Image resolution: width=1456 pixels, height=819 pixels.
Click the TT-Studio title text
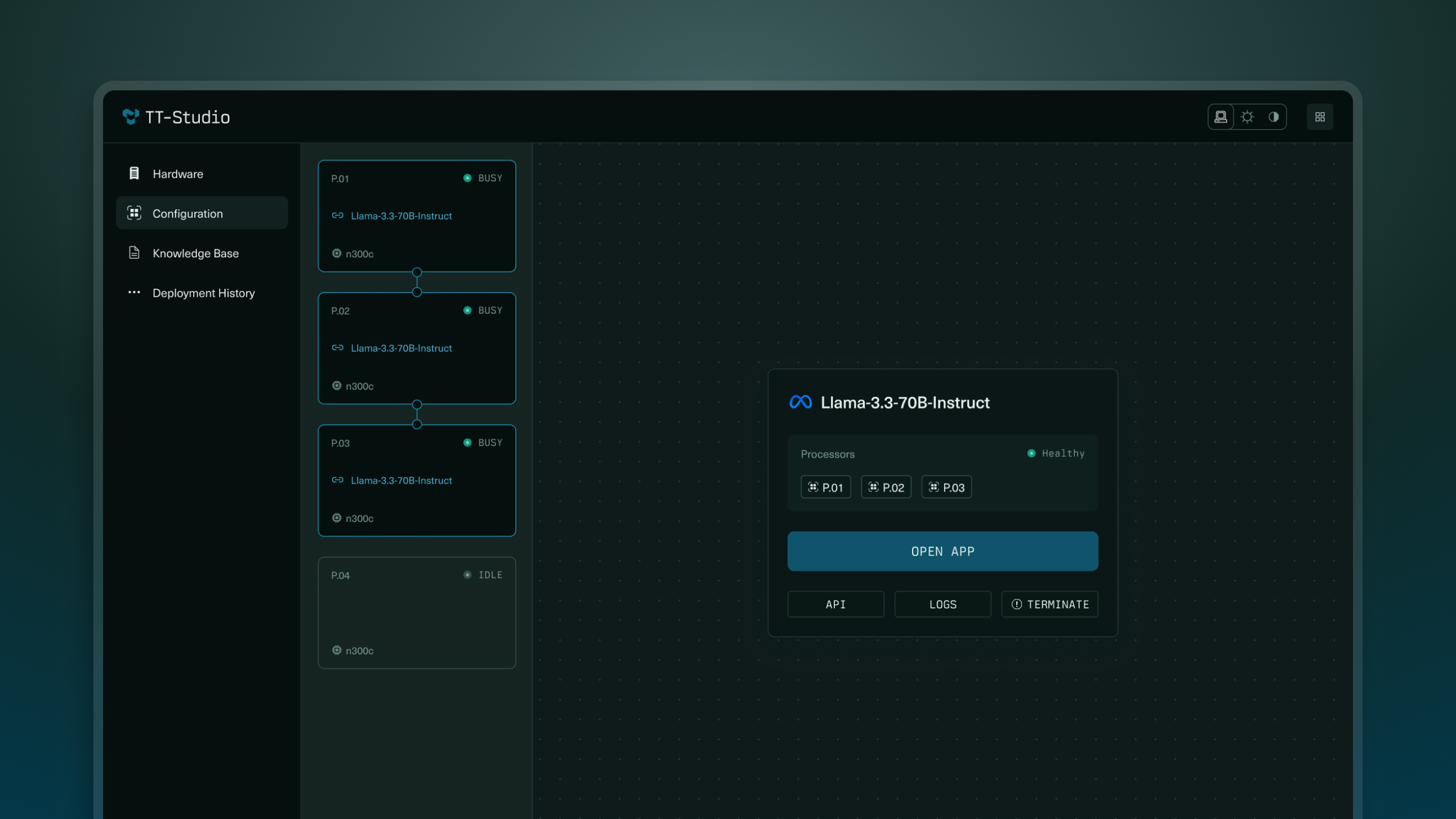187,117
